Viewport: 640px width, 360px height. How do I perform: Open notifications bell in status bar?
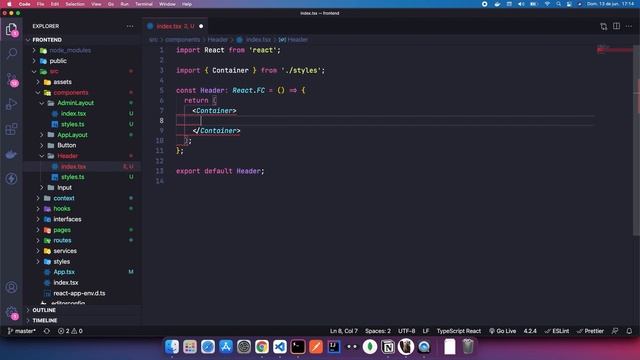point(629,331)
